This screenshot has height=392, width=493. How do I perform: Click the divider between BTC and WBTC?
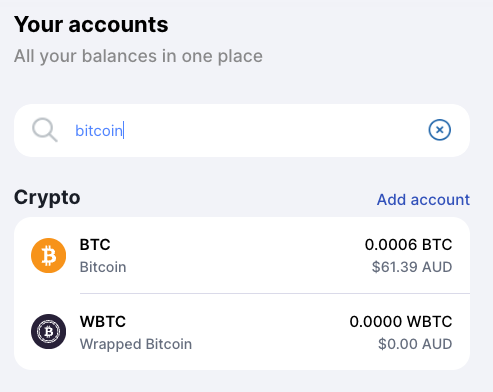pos(275,294)
